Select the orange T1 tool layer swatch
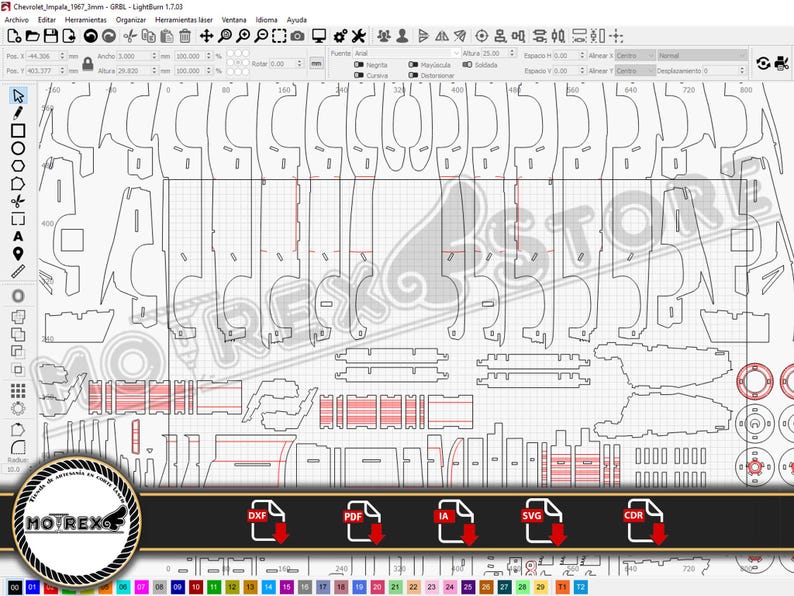 [562, 587]
